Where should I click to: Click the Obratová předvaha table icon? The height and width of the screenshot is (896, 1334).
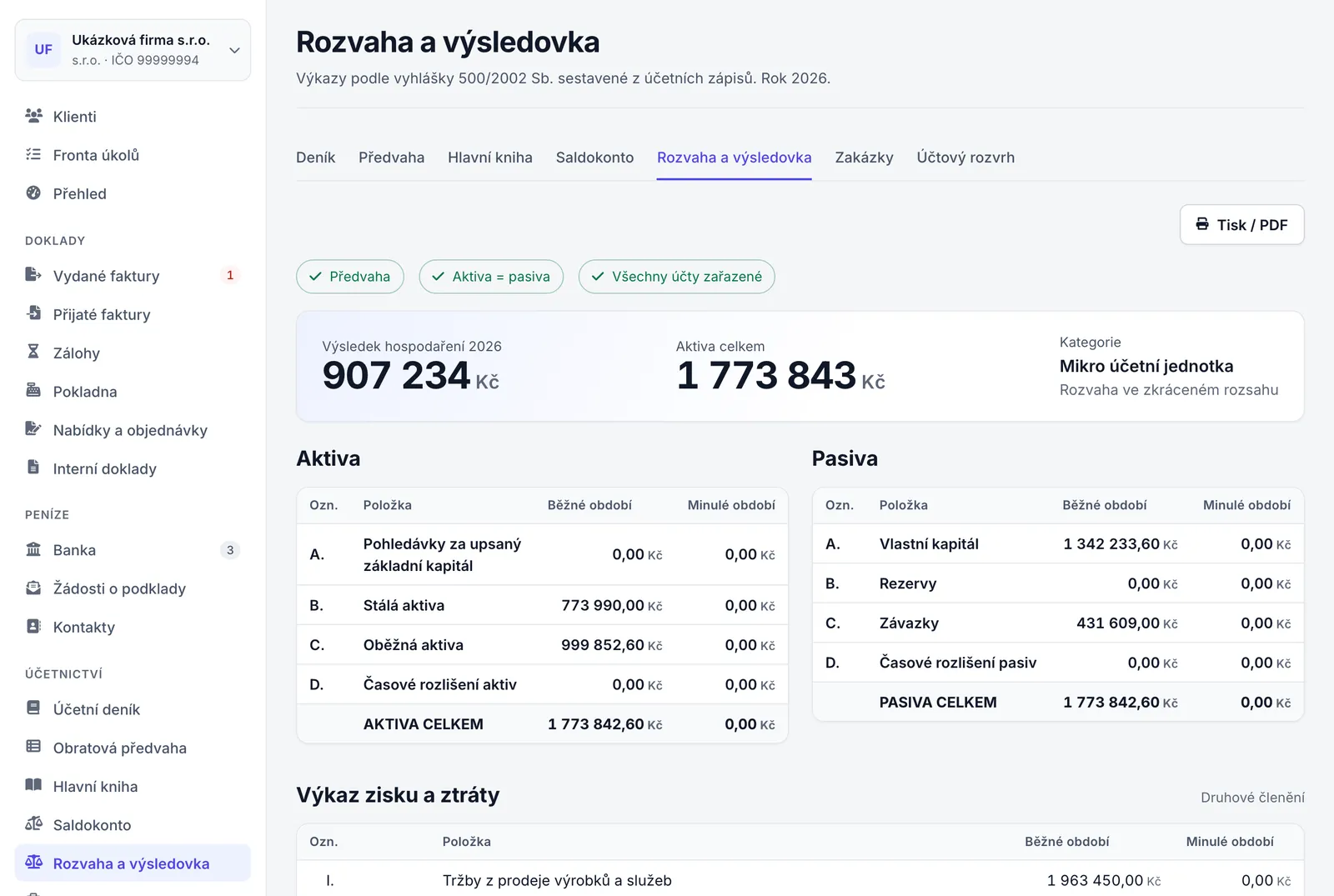33,746
